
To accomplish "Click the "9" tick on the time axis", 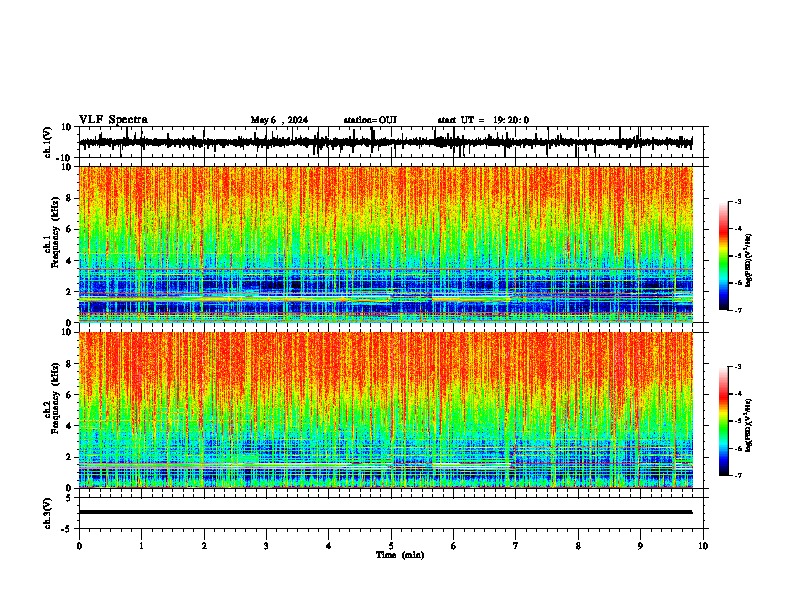I will (640, 546).
